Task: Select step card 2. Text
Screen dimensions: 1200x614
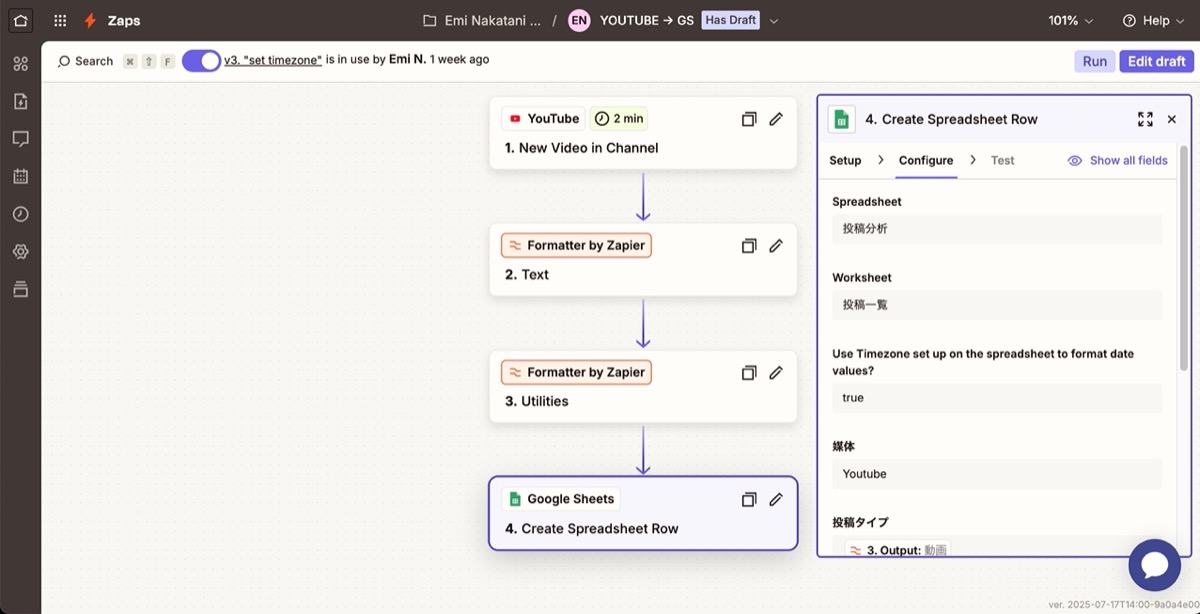Action: (643, 260)
